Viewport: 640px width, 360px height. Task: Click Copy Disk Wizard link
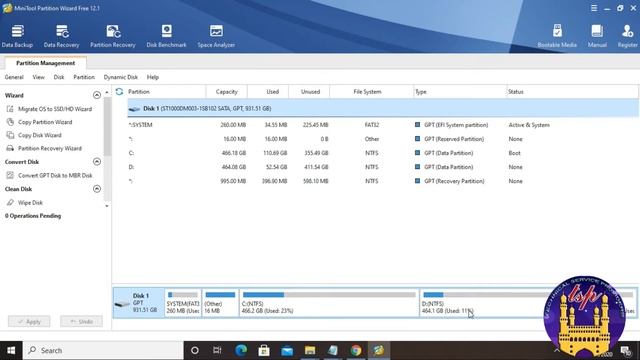[40, 135]
